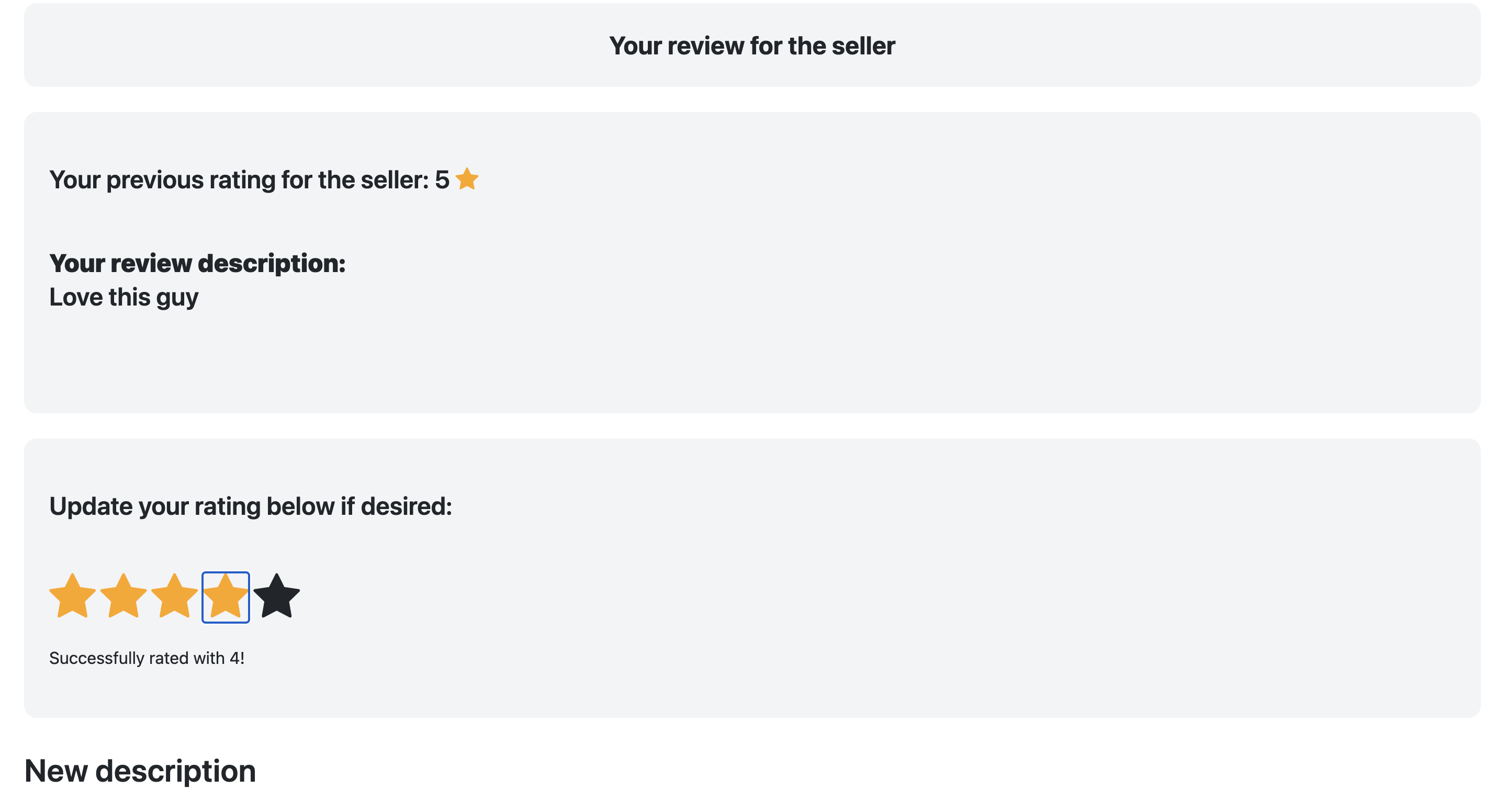Set rating to two stars
The image size is (1506, 812).
123,596
